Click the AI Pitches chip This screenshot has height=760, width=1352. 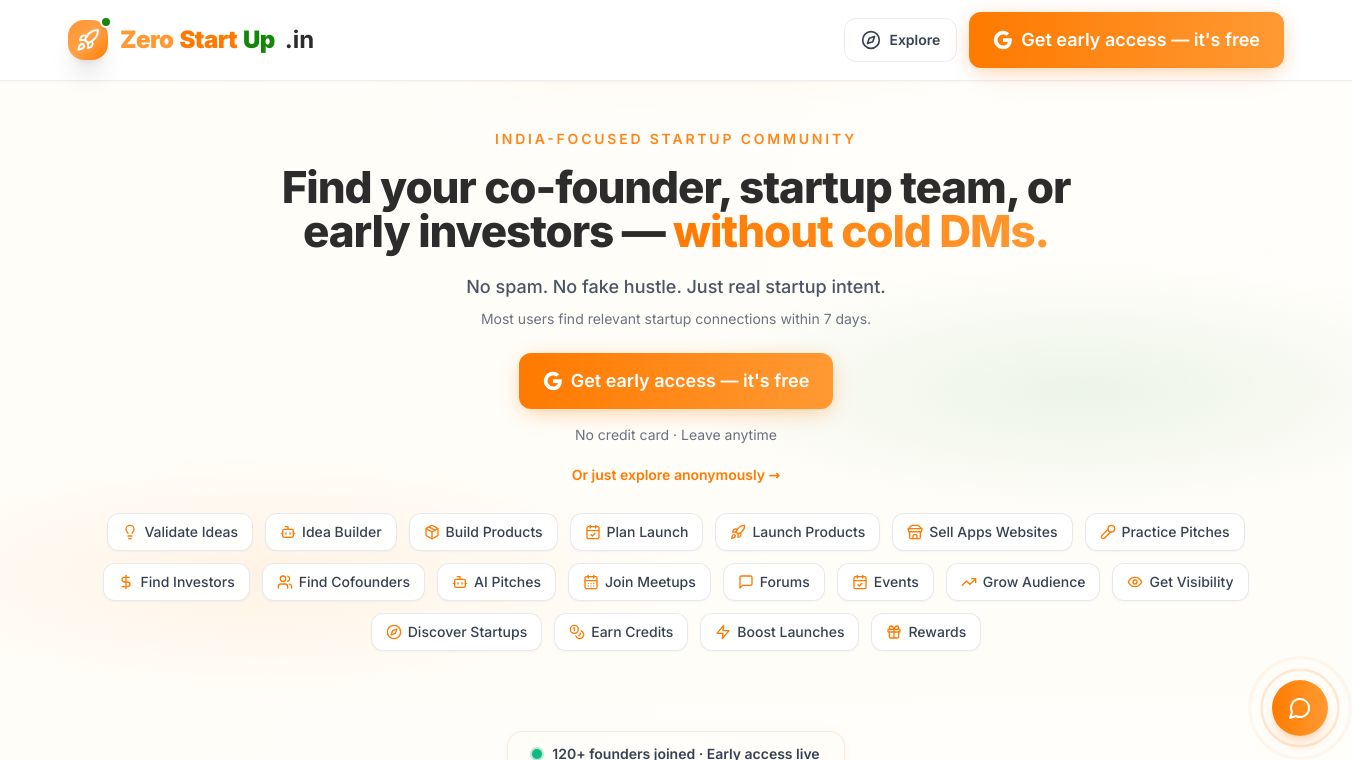point(496,582)
